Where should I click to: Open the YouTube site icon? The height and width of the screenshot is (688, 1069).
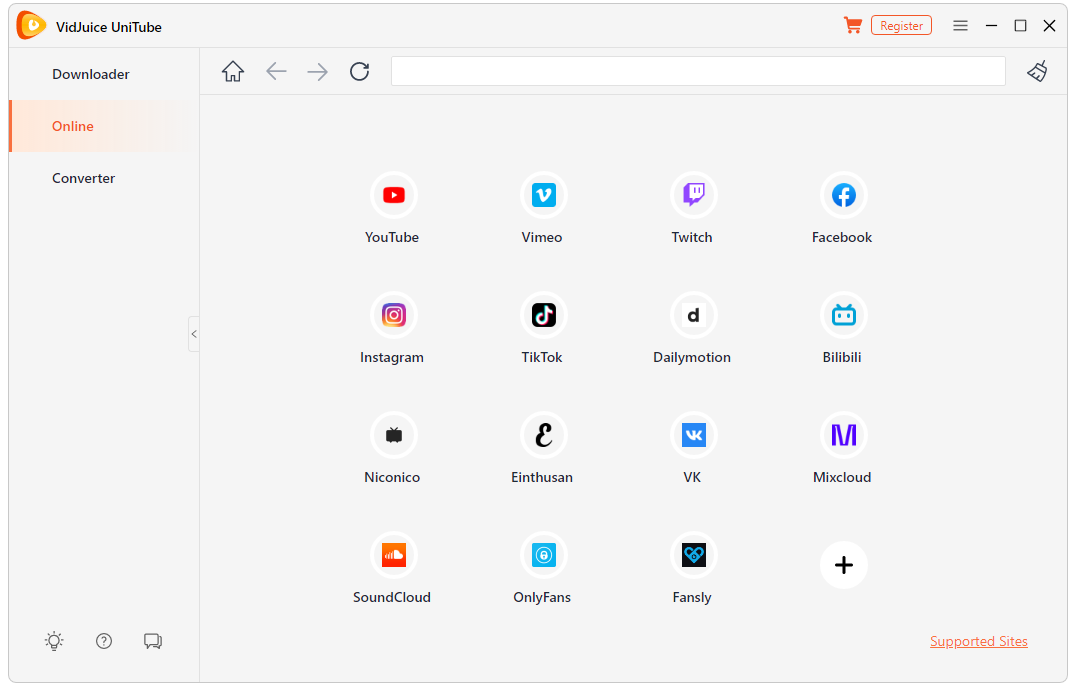393,195
